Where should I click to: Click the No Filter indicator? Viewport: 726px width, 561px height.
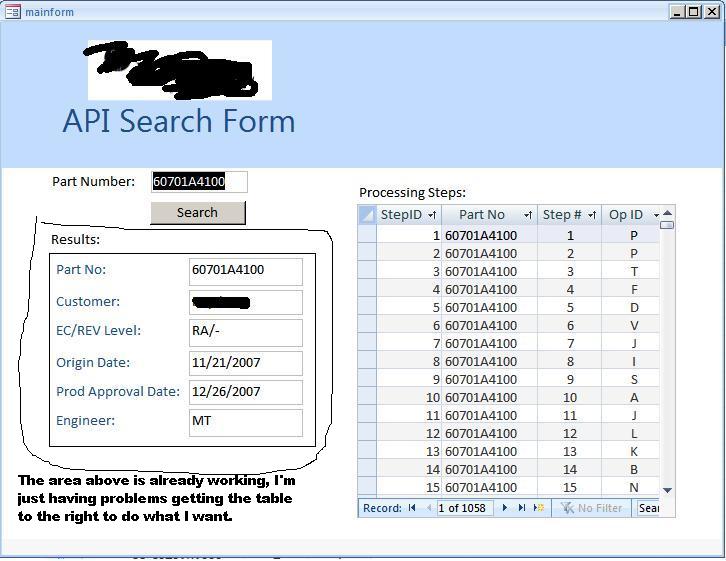click(x=591, y=508)
